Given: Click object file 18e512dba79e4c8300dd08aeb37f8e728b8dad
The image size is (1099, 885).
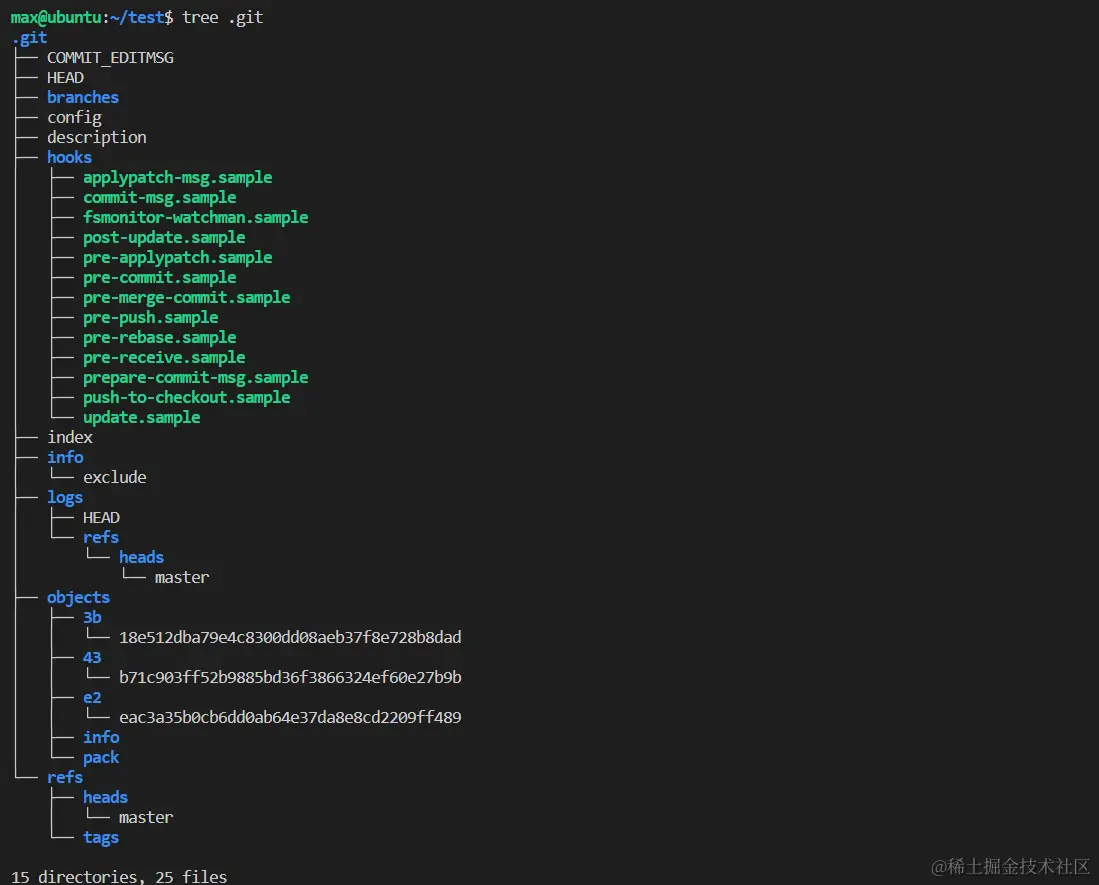Looking at the screenshot, I should [290, 638].
